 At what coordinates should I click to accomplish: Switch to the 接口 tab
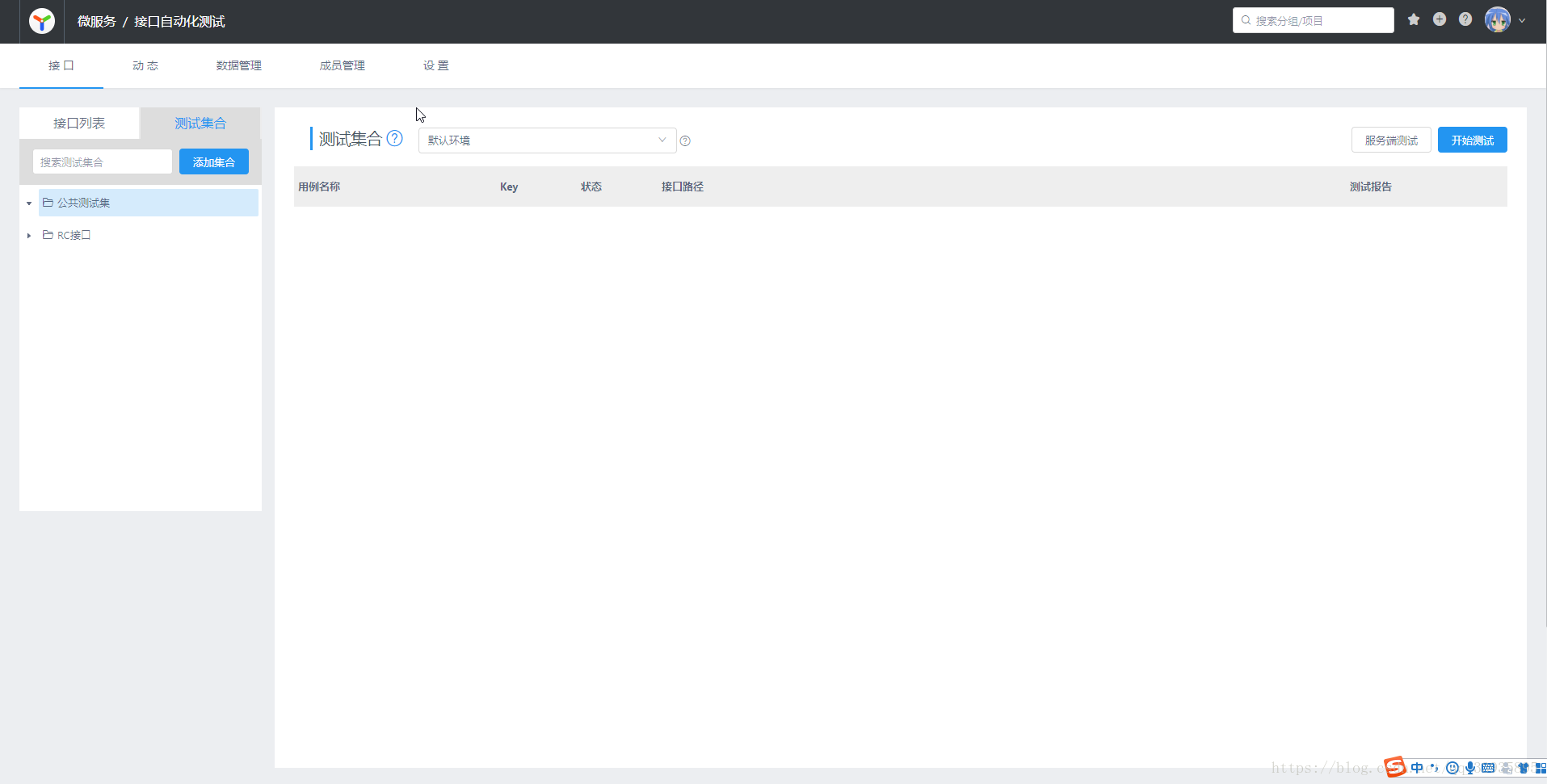click(61, 65)
